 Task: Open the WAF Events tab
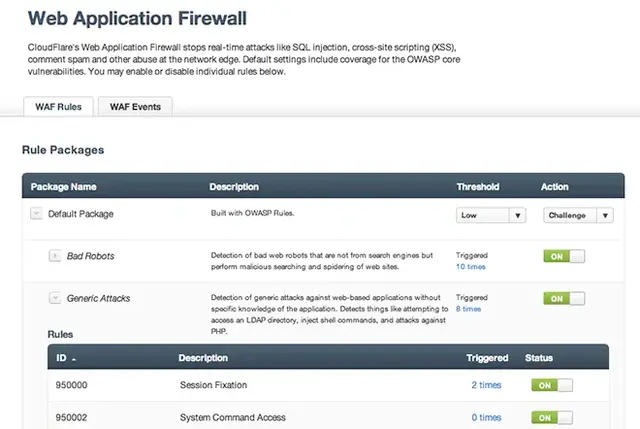135,107
